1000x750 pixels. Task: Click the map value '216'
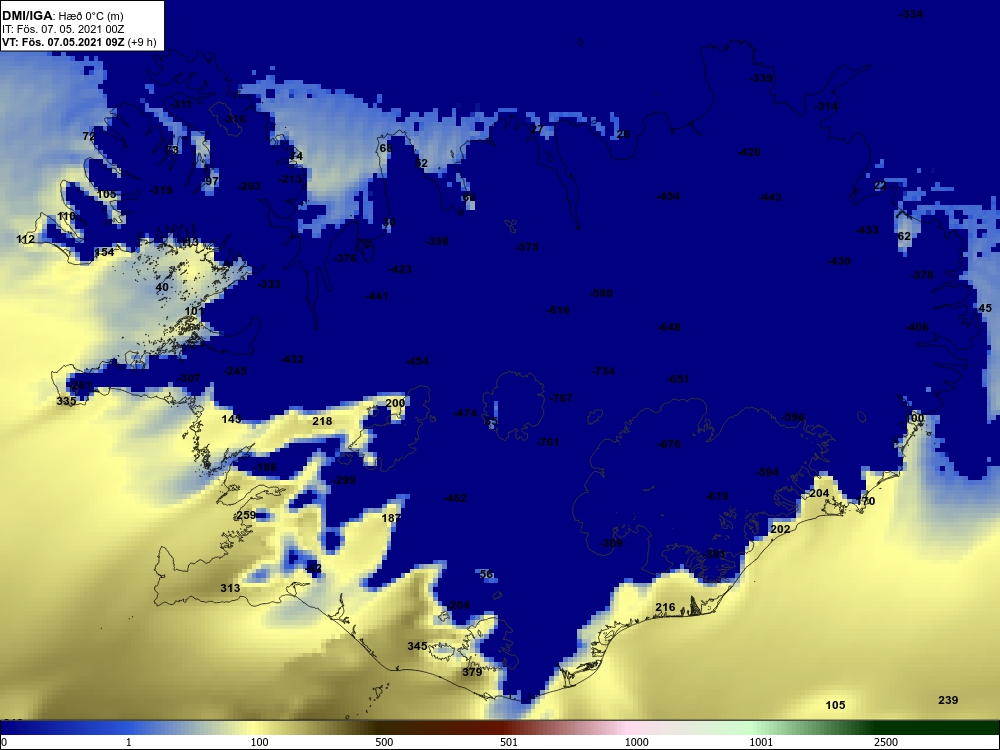click(x=665, y=607)
